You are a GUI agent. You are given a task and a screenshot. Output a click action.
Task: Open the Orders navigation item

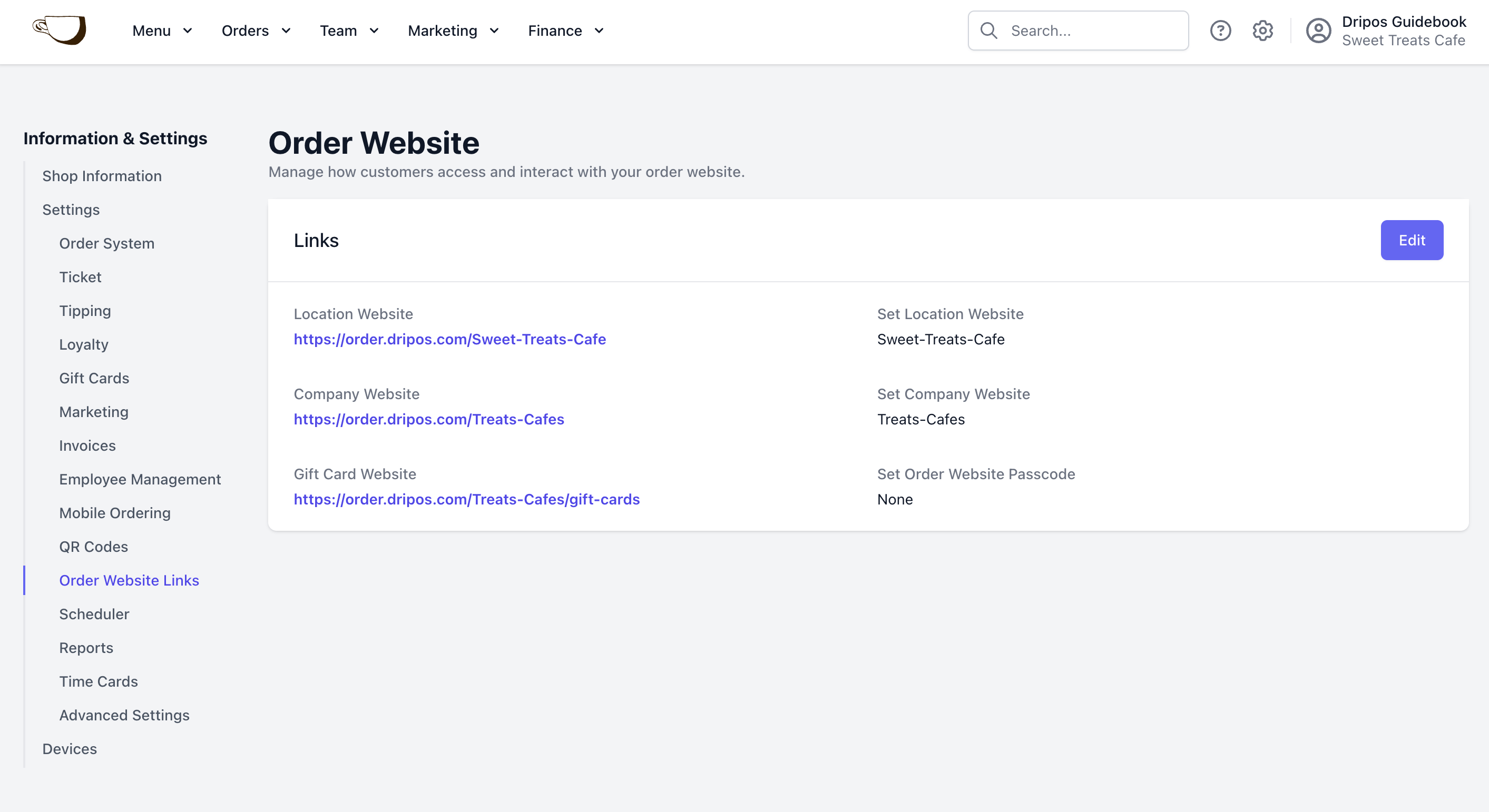(245, 31)
